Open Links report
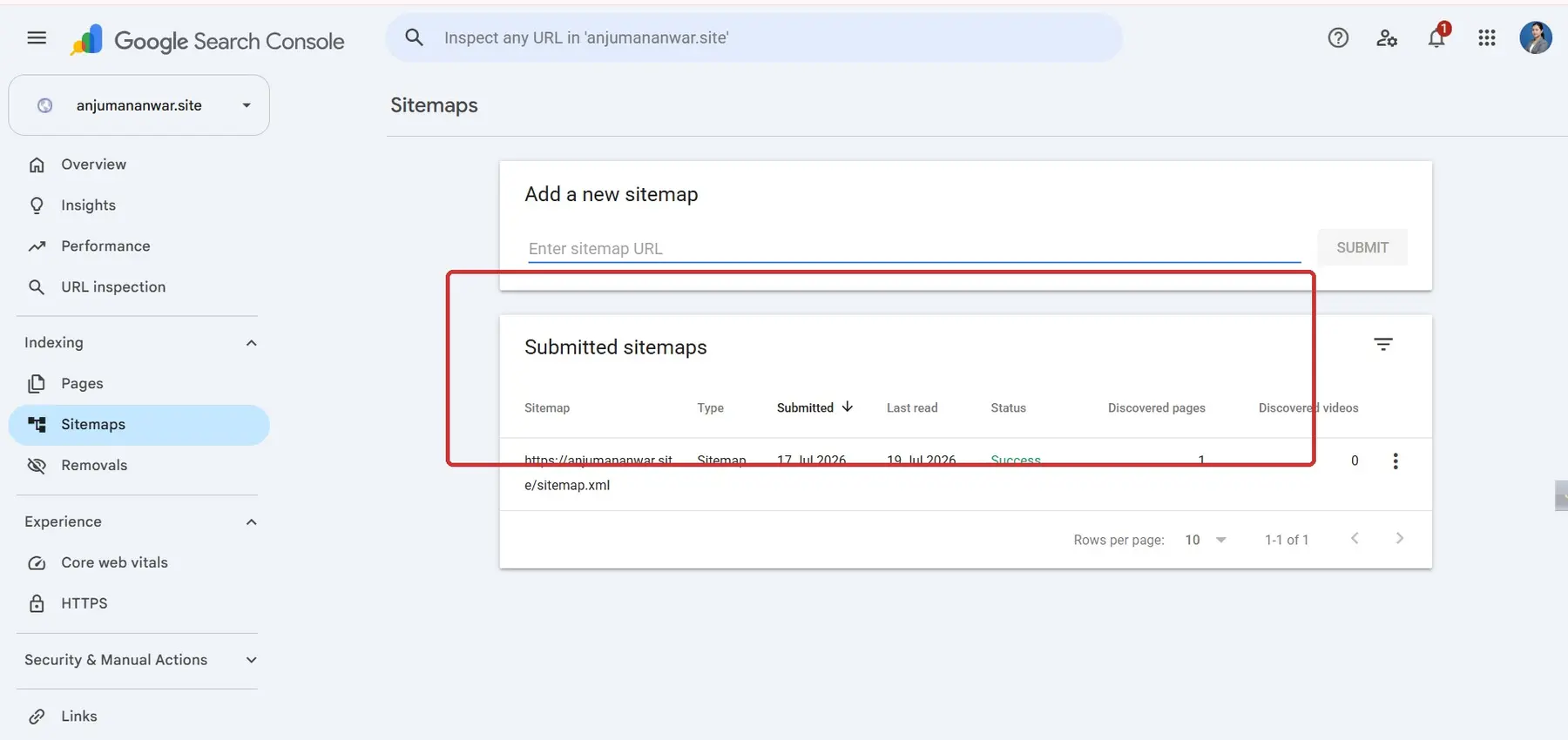The width and height of the screenshot is (1568, 740). [139, 716]
